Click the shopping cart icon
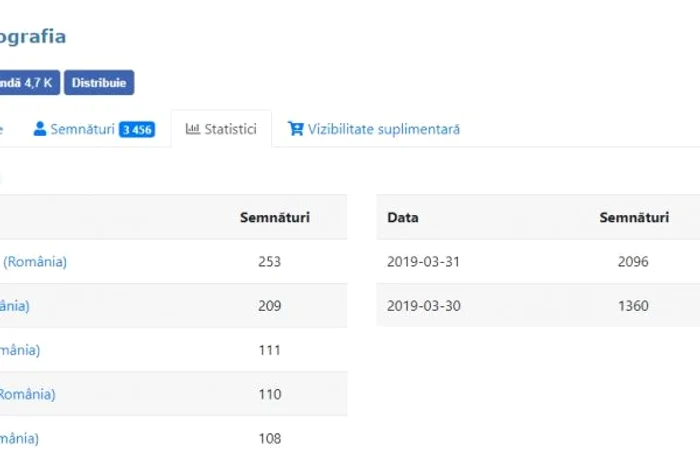The height and width of the screenshot is (453, 700). tap(296, 129)
